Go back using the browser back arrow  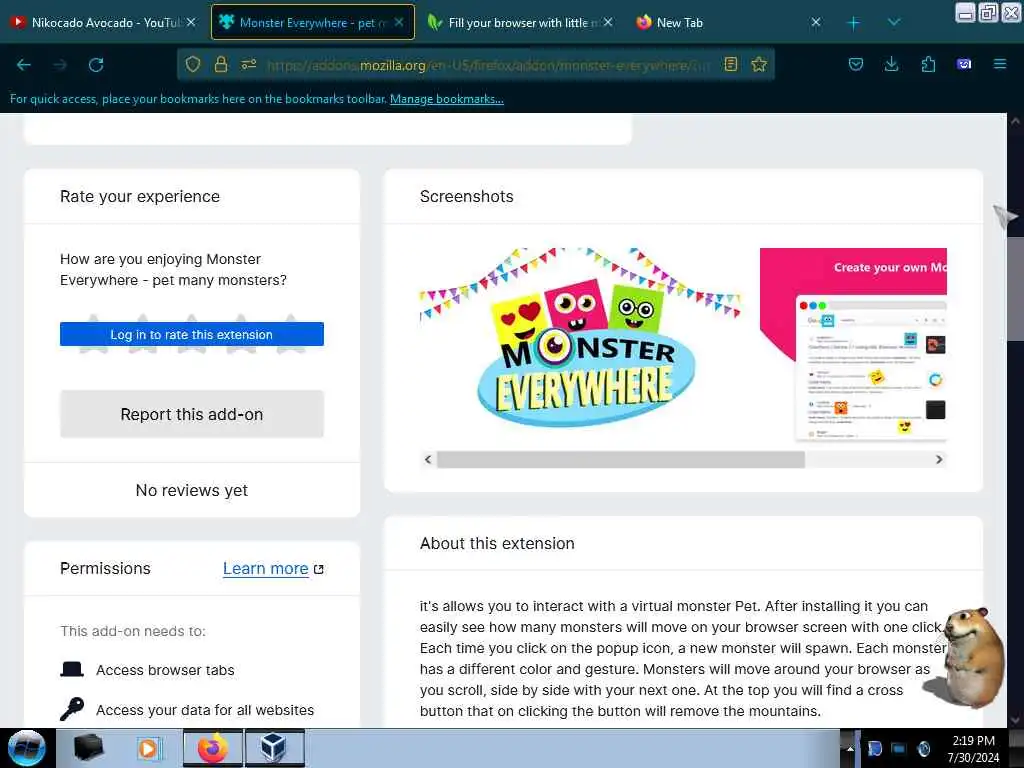click(x=24, y=65)
